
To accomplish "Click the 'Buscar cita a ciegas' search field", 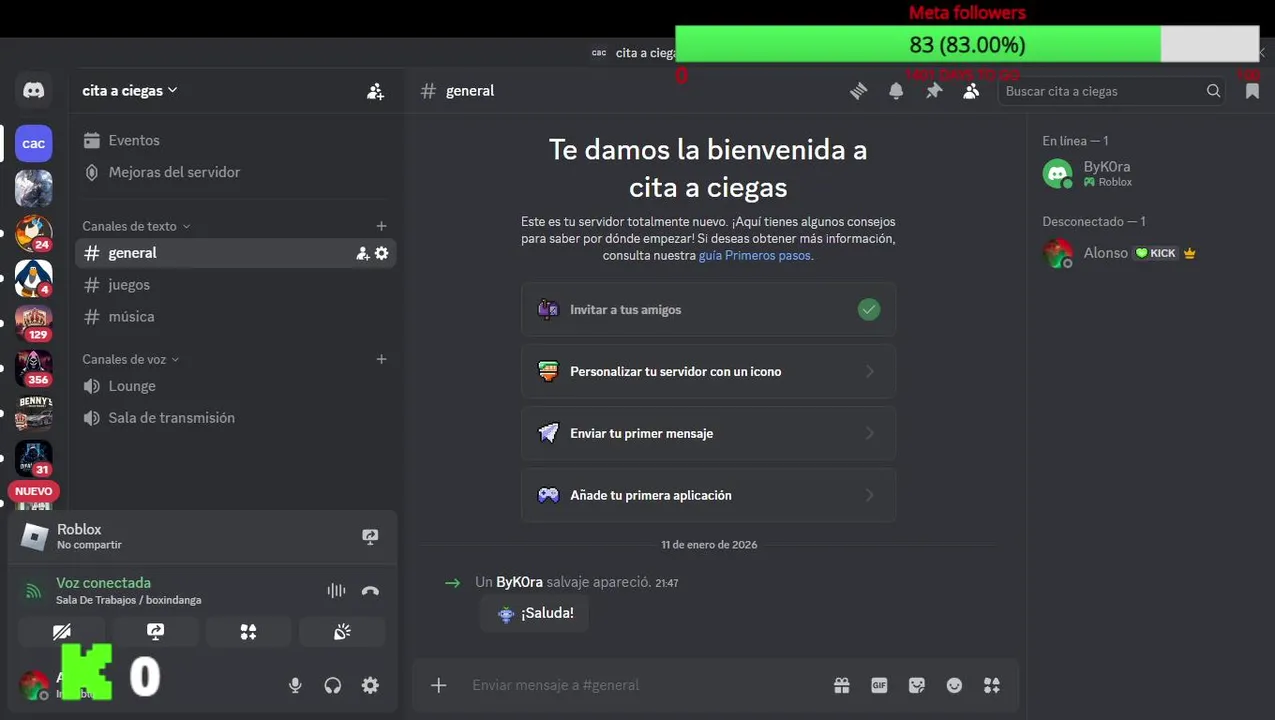I will click(1113, 91).
